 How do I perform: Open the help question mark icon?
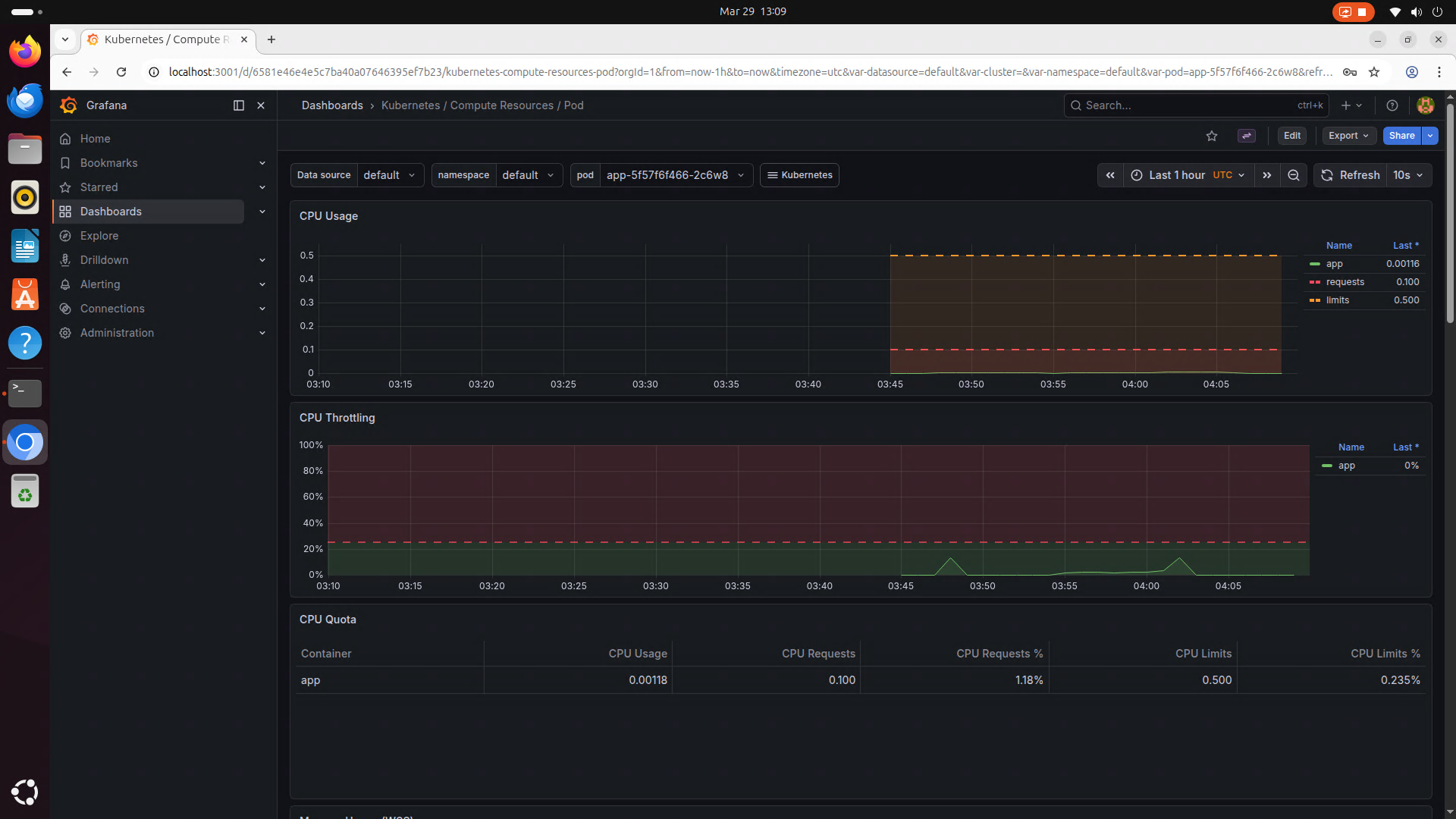(1392, 105)
